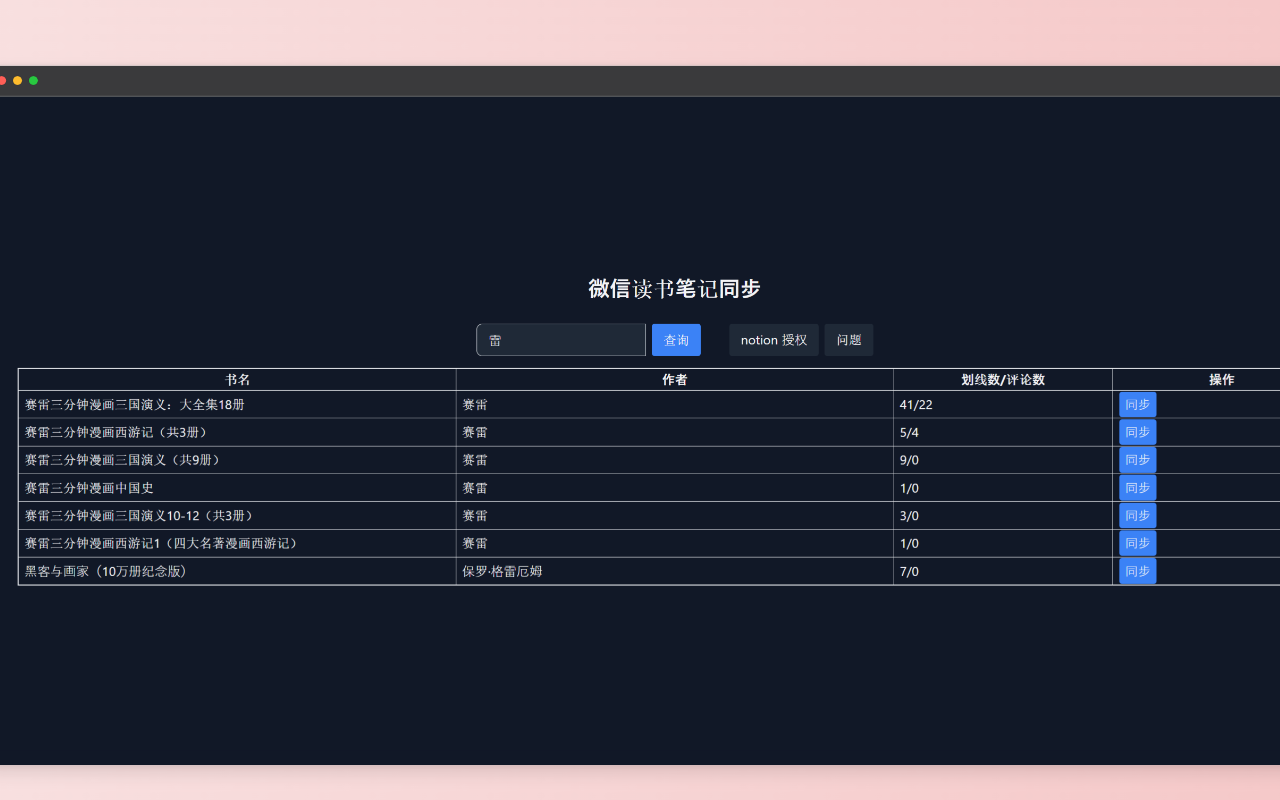Select book title 赛雷三分钟漫画三国演义（共9册）
This screenshot has height=800, width=1280.
tap(123, 460)
